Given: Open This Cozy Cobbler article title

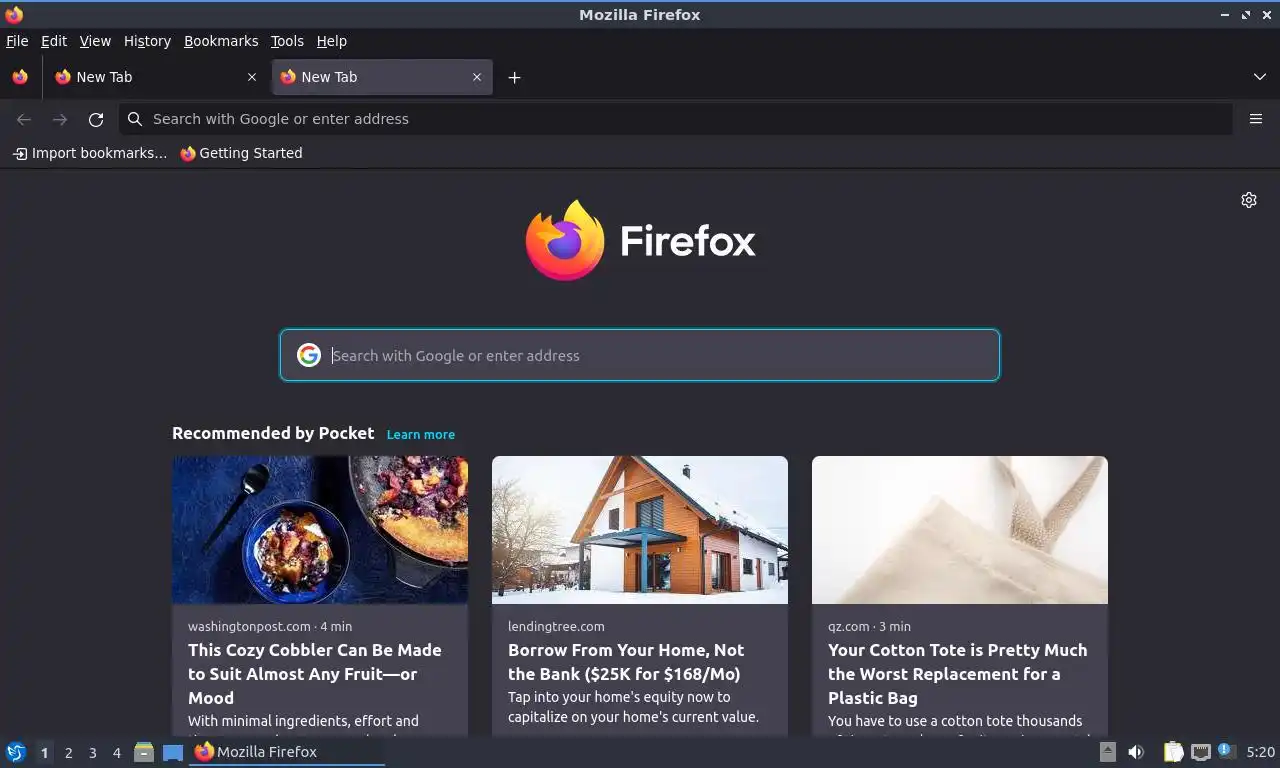Looking at the screenshot, I should point(315,674).
